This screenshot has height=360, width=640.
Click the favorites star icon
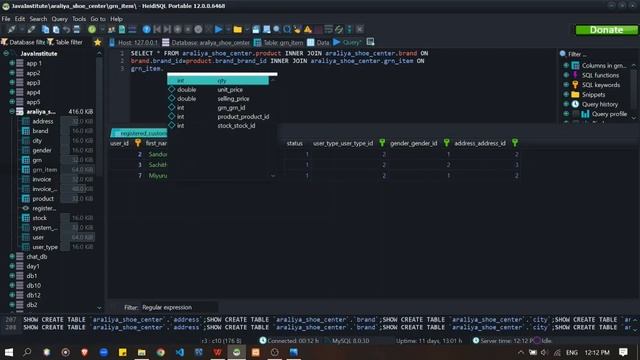tap(98, 42)
